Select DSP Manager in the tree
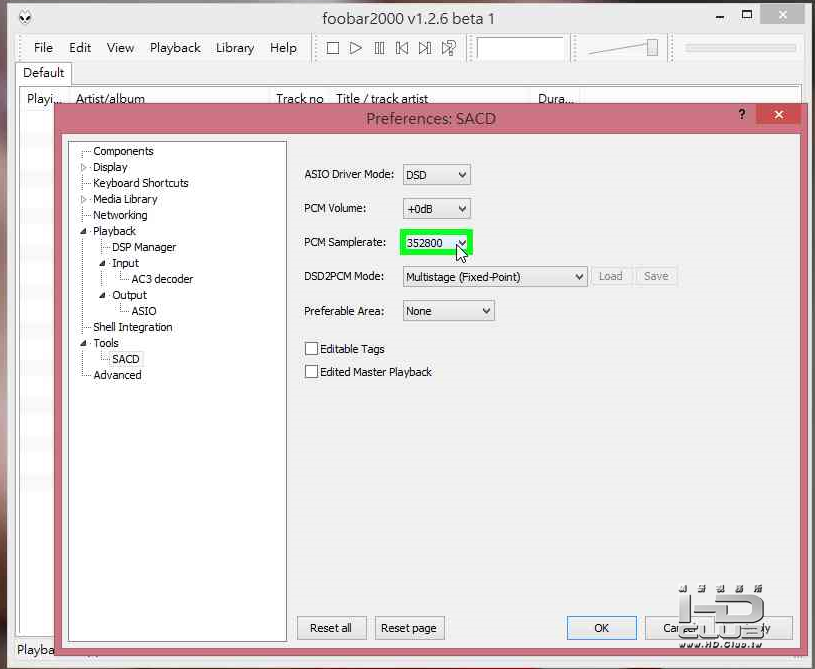 pyautogui.click(x=144, y=247)
